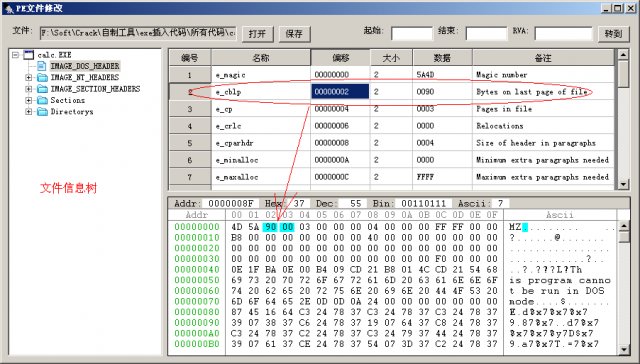
Task: Select the IMAGE_DOS_HEADER document icon
Action: pos(42,66)
